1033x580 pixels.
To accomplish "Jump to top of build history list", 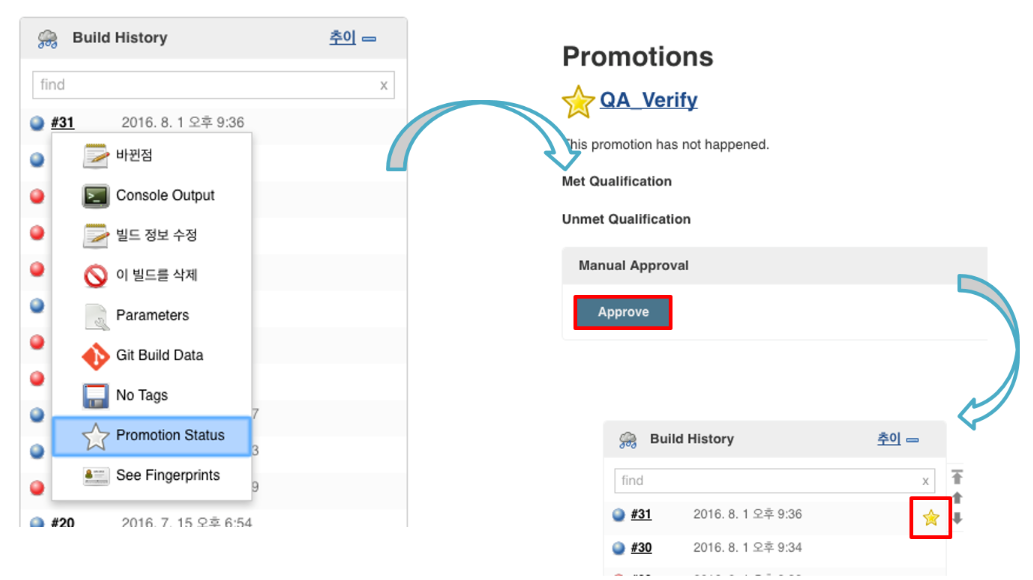I will point(957,477).
